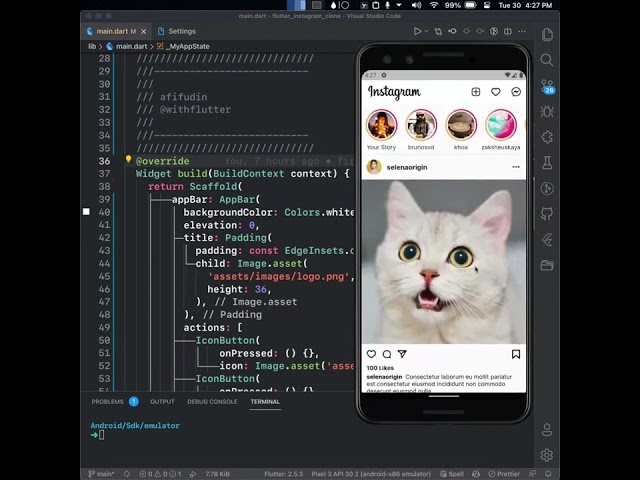Open the editor More Actions ellipsis
Screen dimensions: 640x480
[522, 31]
